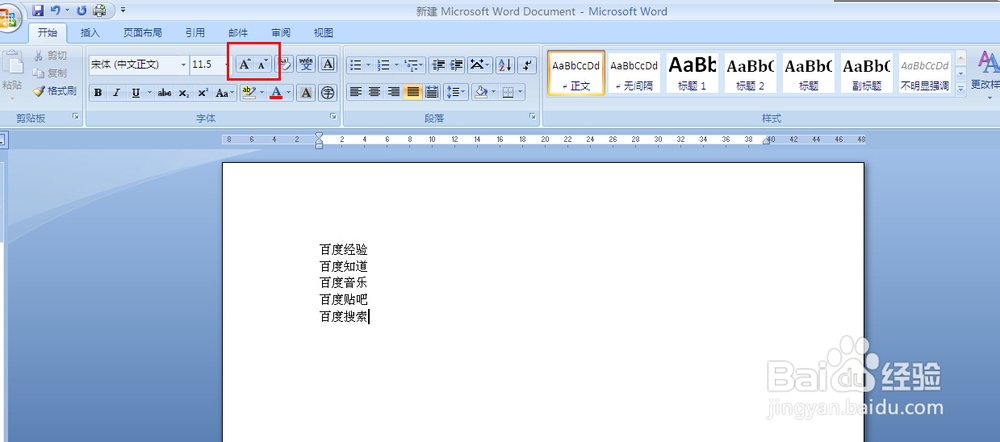
Task: Undo the last action
Action: [55, 10]
